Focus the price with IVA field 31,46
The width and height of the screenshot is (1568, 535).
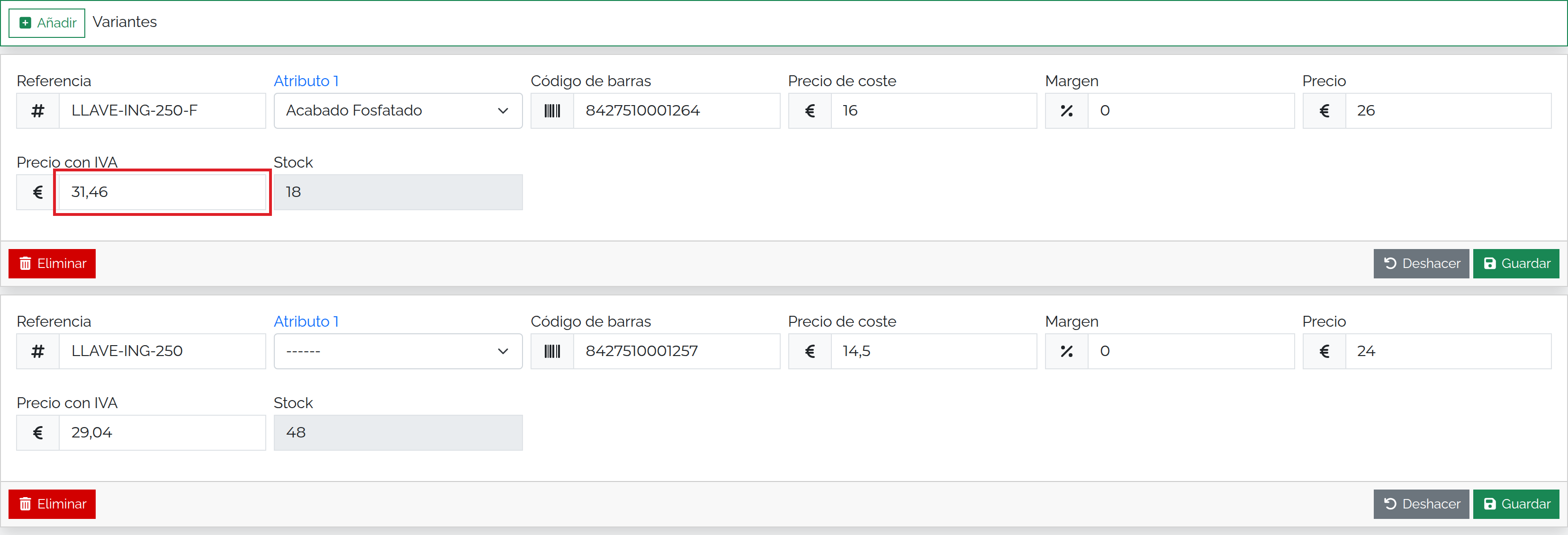162,192
